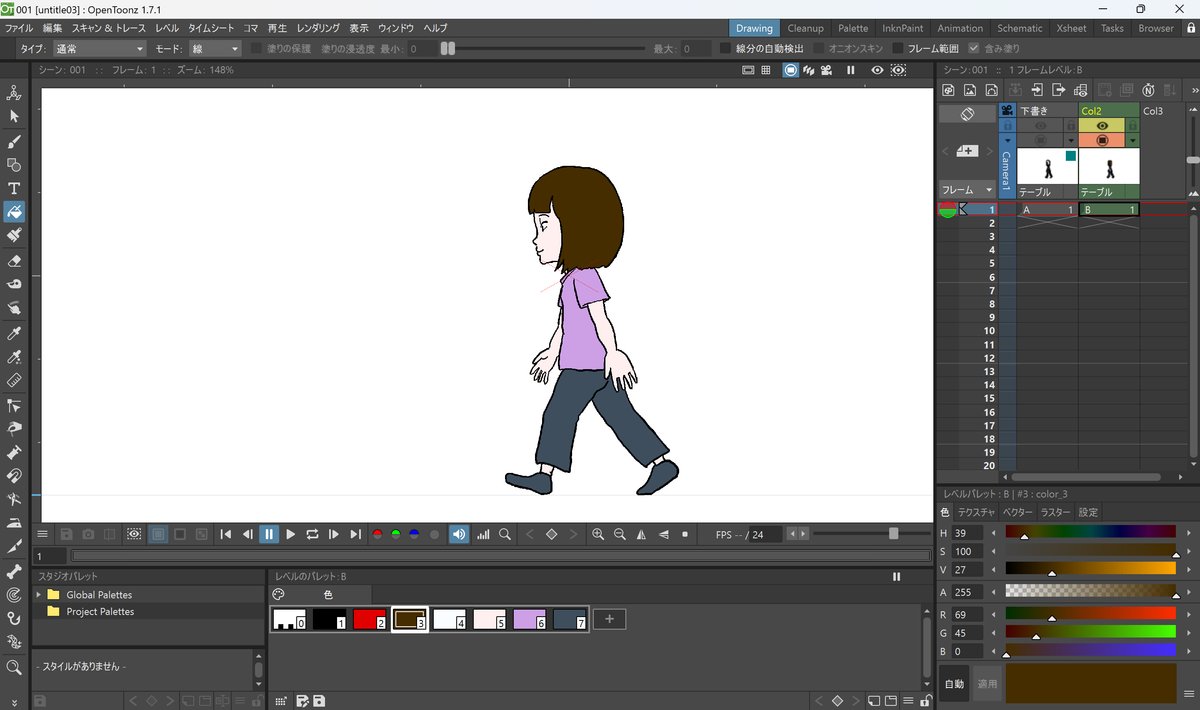Toggle the フレーム範囲 checkbox

point(898,48)
